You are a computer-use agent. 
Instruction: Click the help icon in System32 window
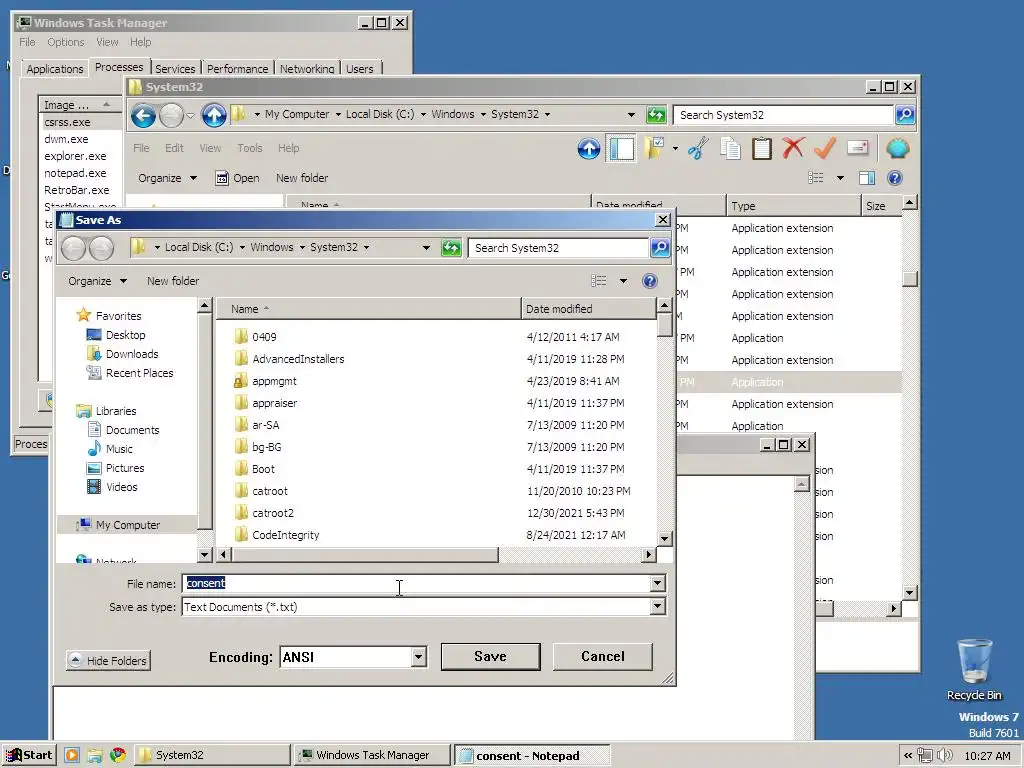pos(895,178)
